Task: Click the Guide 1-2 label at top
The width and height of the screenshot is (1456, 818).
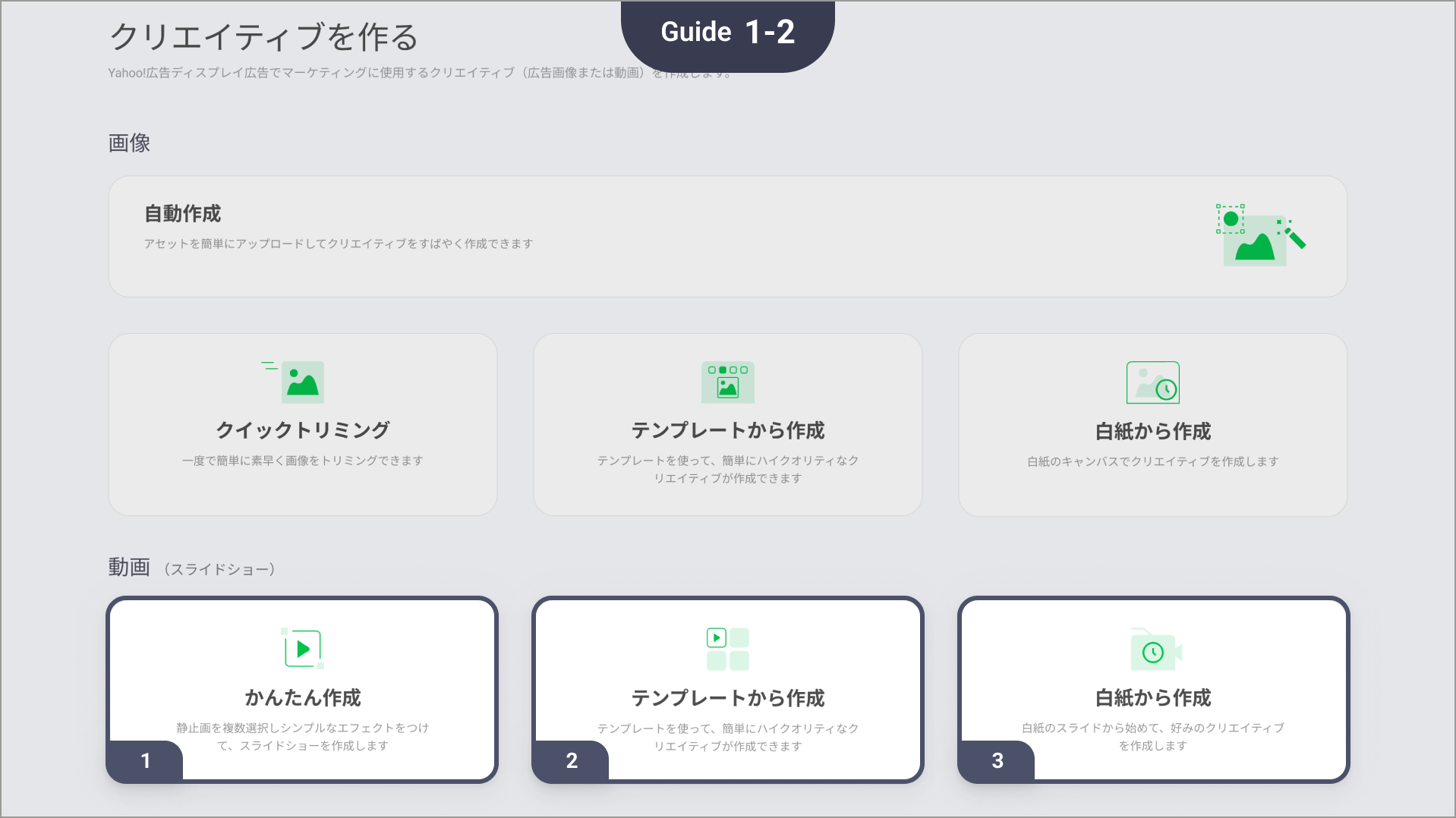Action: (x=727, y=33)
